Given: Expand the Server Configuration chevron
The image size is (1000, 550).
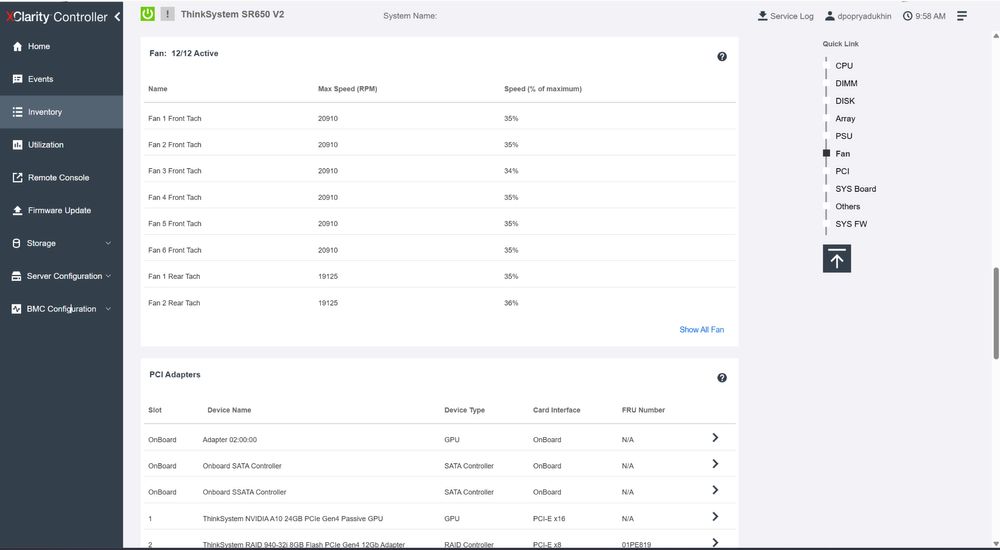Looking at the screenshot, I should 108,276.
